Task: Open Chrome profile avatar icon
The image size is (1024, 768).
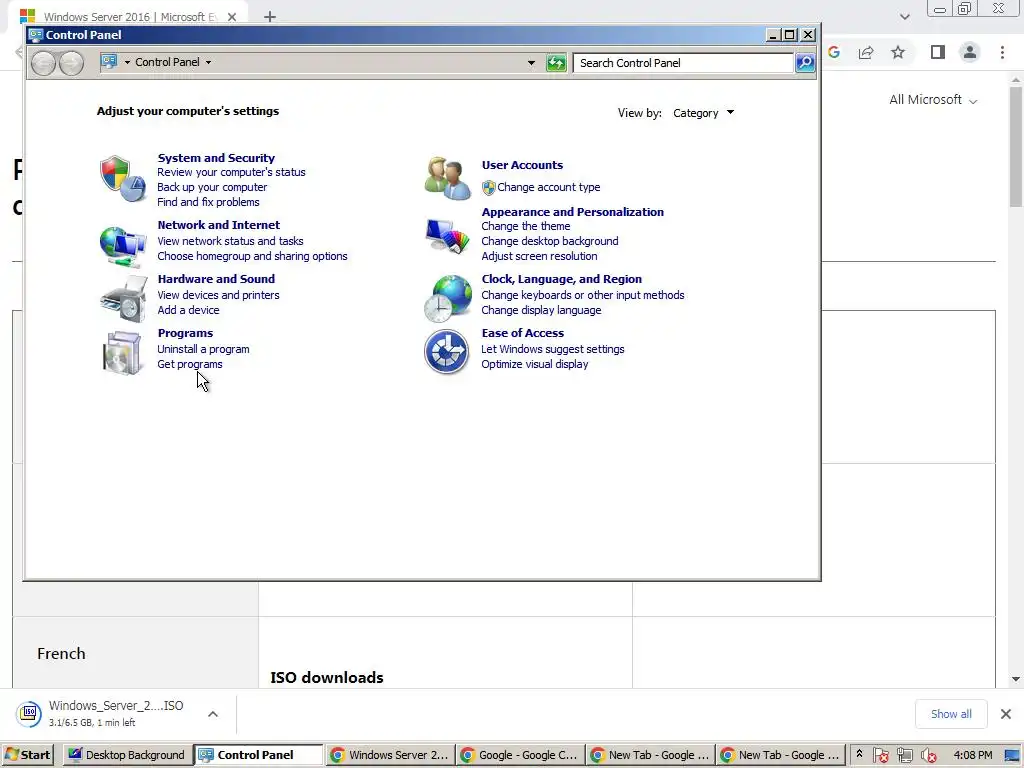Action: pos(970,52)
